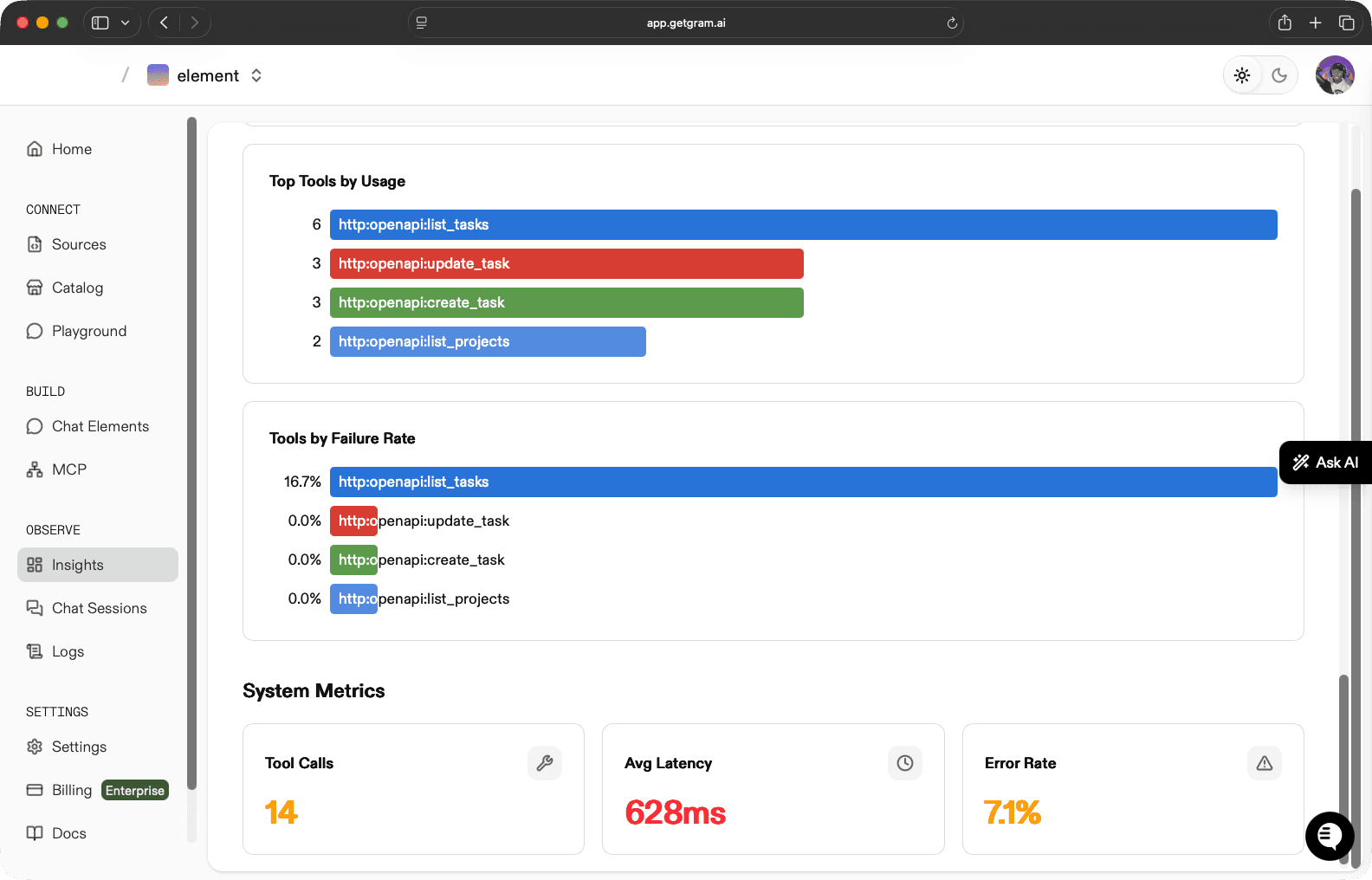Click the element project gradient icon
The width and height of the screenshot is (1372, 880).
(x=158, y=75)
